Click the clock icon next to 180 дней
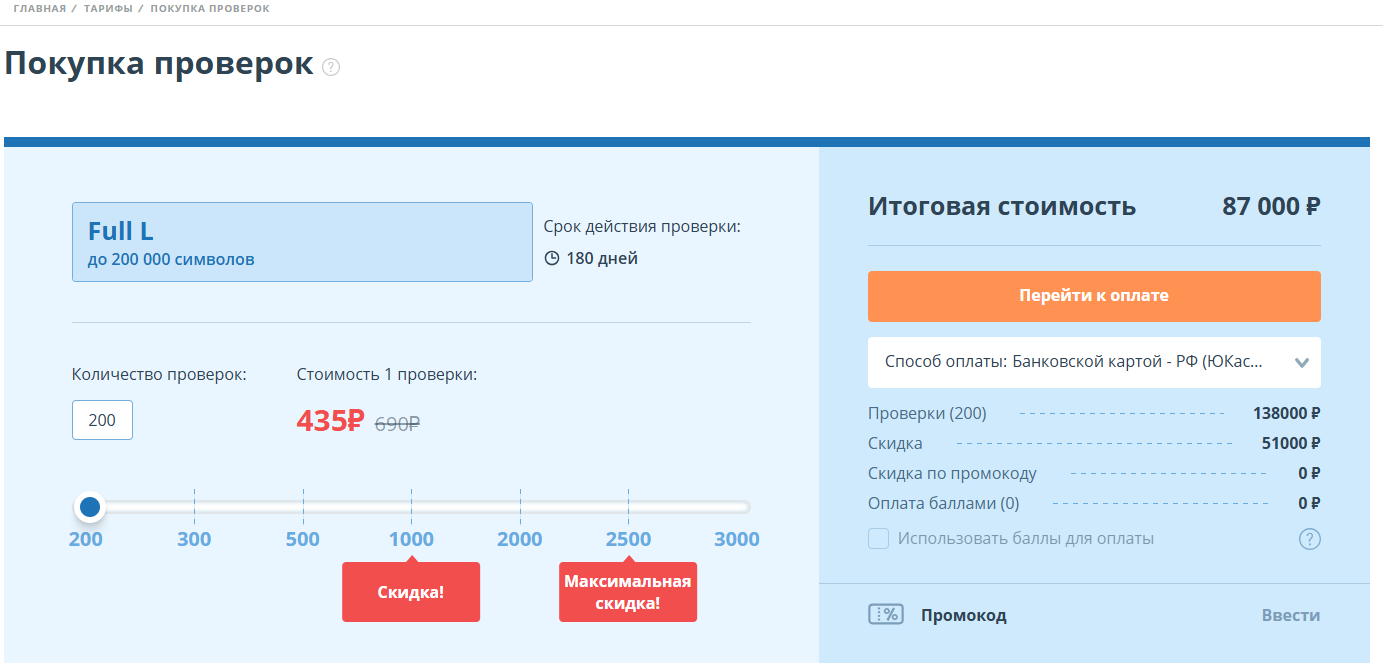 (x=552, y=258)
